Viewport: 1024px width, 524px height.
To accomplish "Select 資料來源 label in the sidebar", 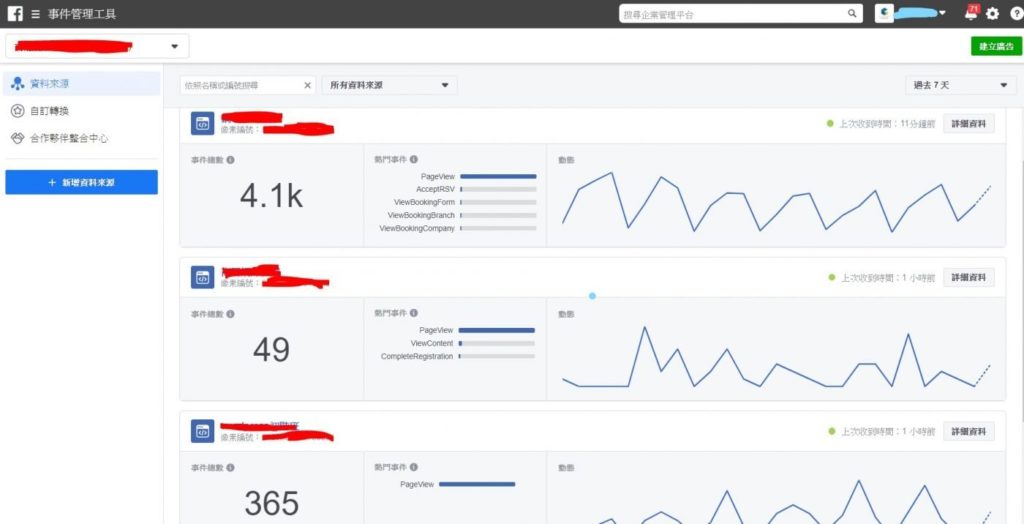I will tap(50, 84).
